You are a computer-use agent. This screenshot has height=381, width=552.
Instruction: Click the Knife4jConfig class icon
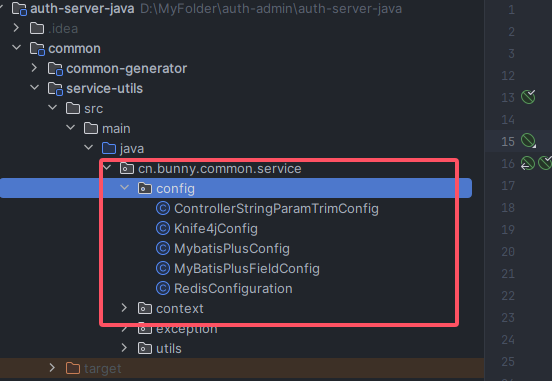point(163,229)
